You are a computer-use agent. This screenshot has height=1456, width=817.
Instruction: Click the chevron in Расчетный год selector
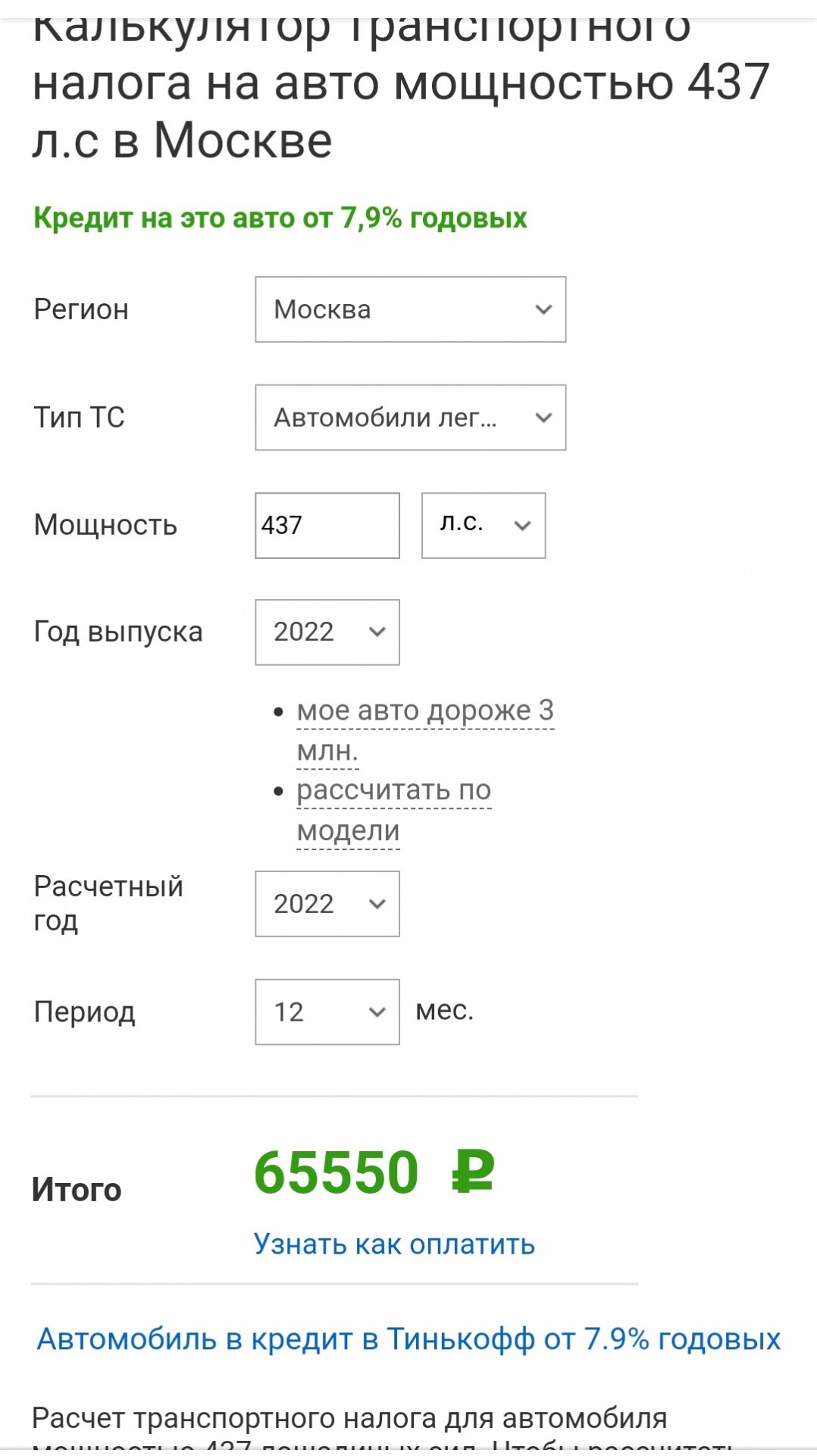377,904
